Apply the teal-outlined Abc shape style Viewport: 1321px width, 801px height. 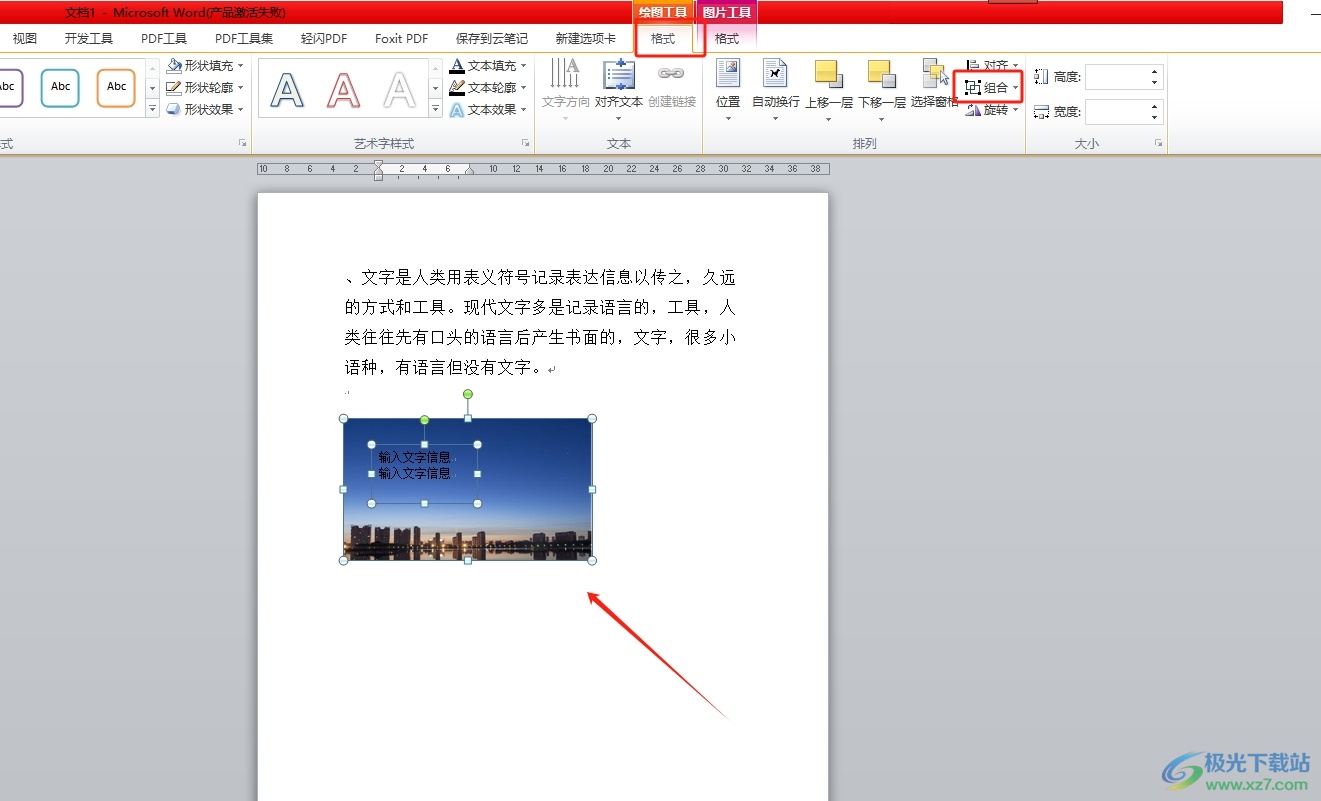click(x=60, y=87)
